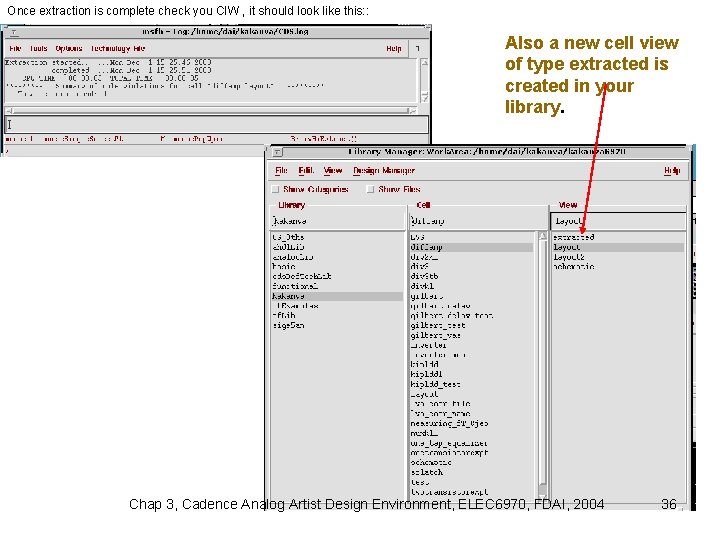
Task: Focus the CIW command input field
Action: coord(217,124)
